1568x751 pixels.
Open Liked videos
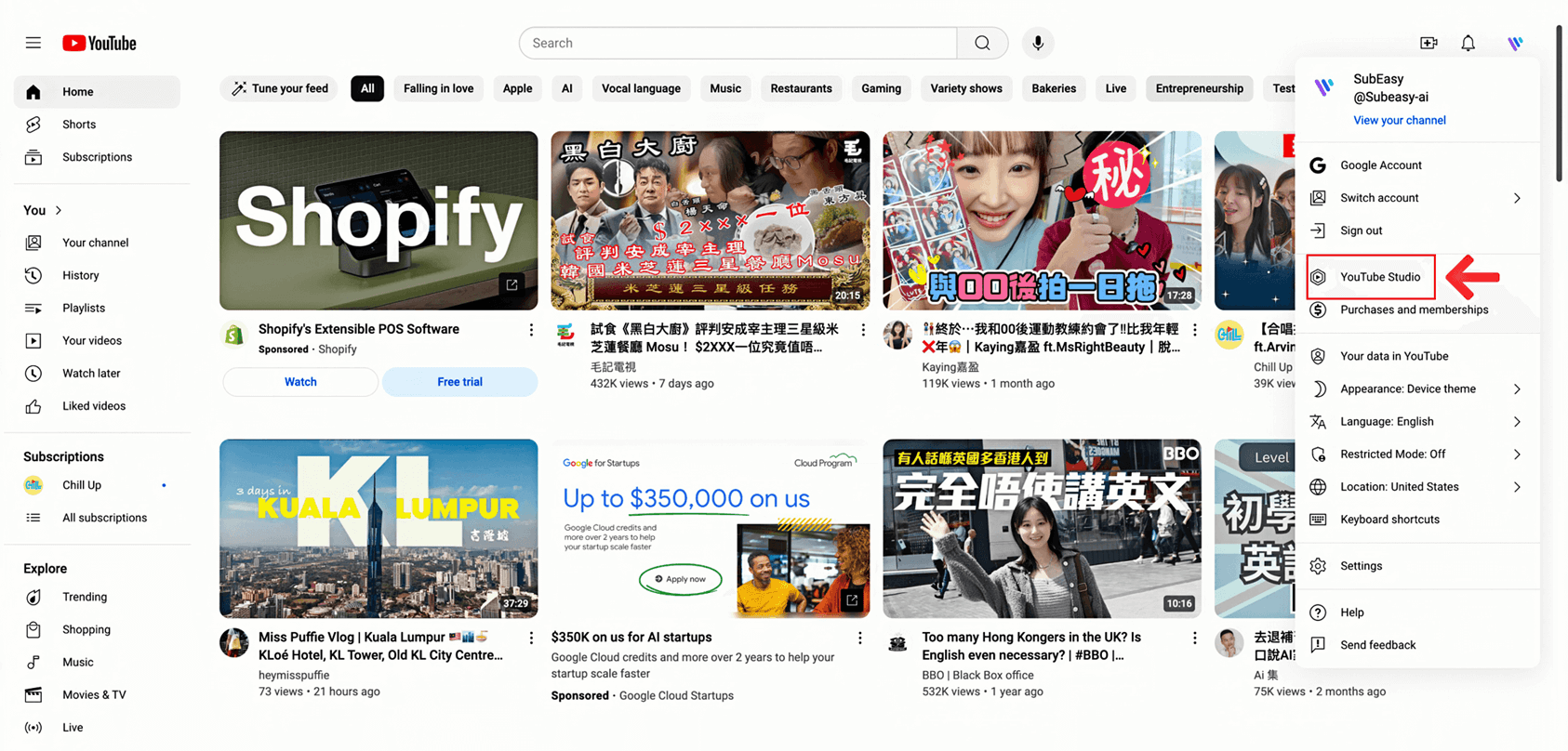97,406
